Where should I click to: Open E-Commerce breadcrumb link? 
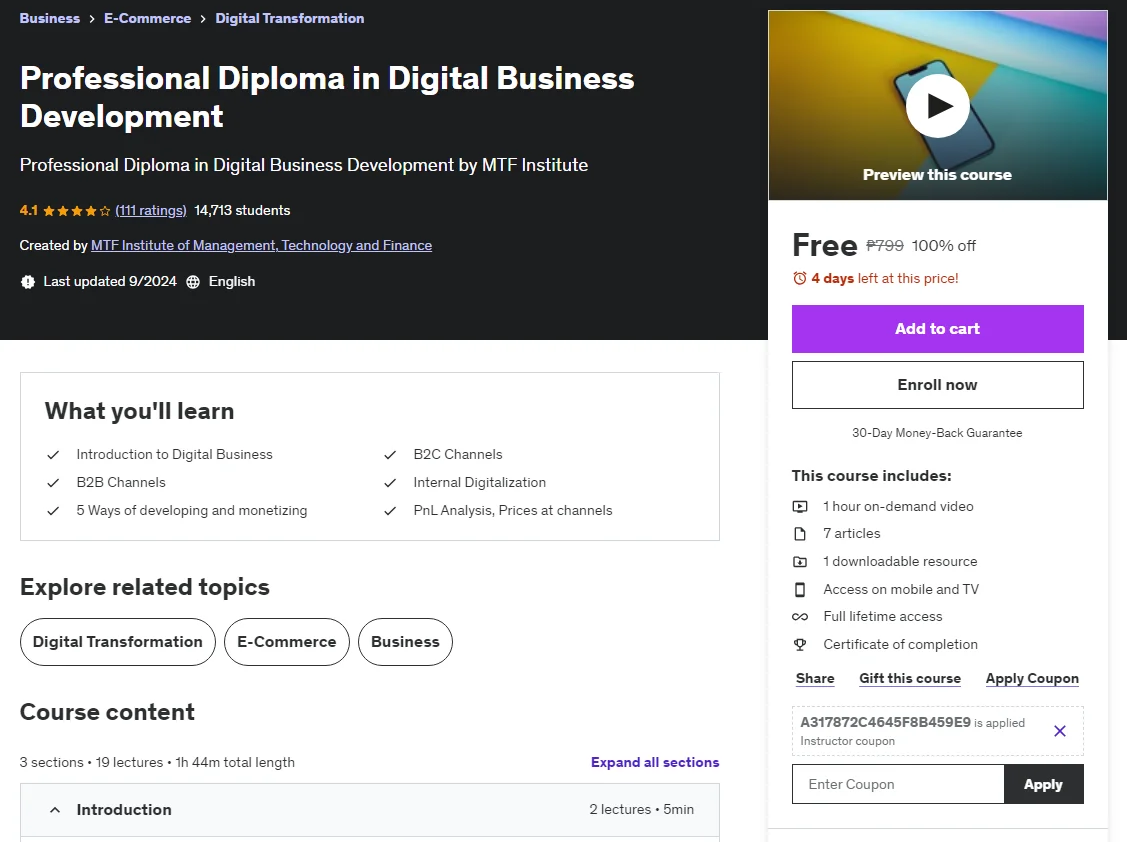(x=147, y=18)
